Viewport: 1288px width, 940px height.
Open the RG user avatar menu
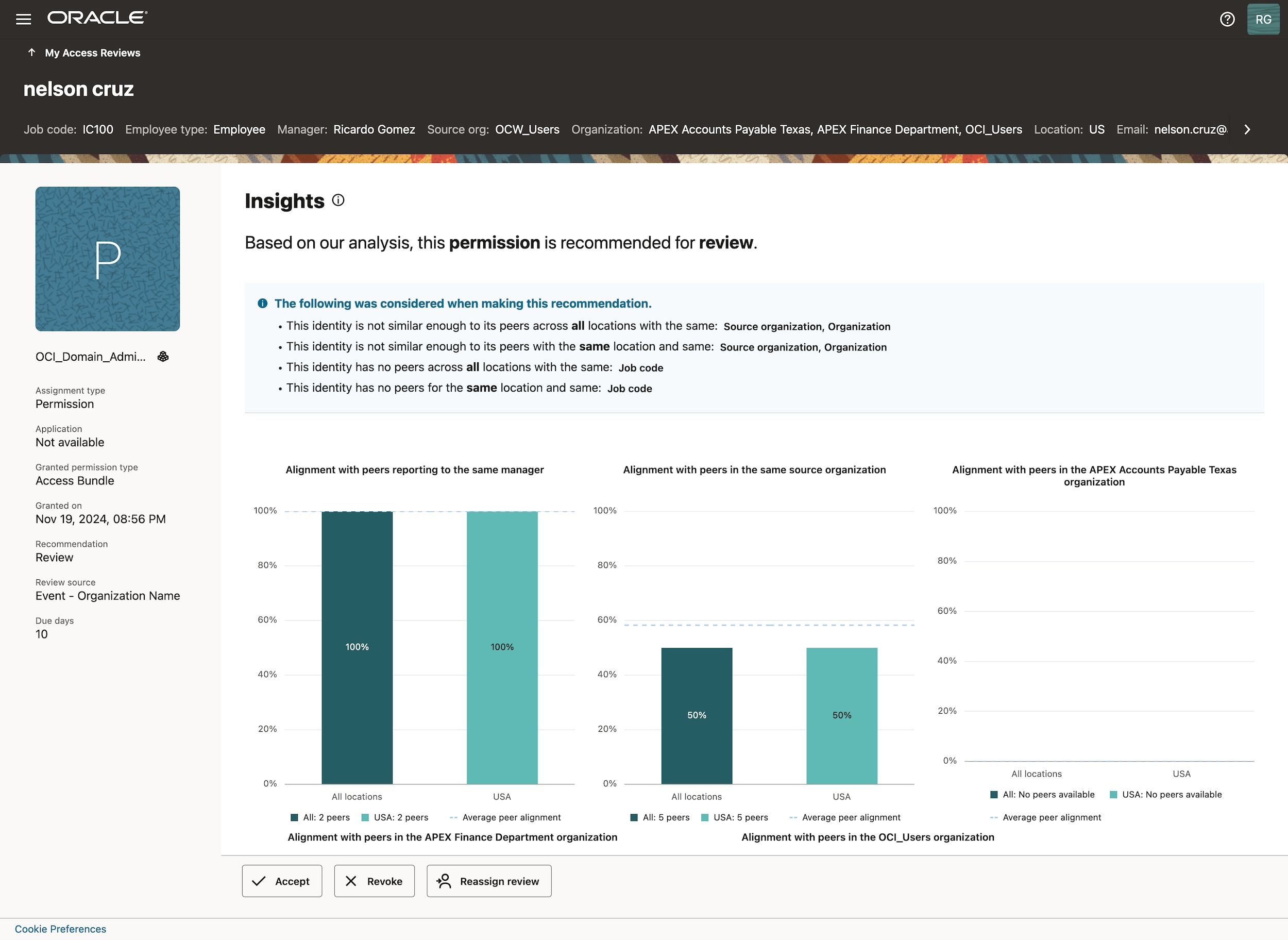[1263, 19]
